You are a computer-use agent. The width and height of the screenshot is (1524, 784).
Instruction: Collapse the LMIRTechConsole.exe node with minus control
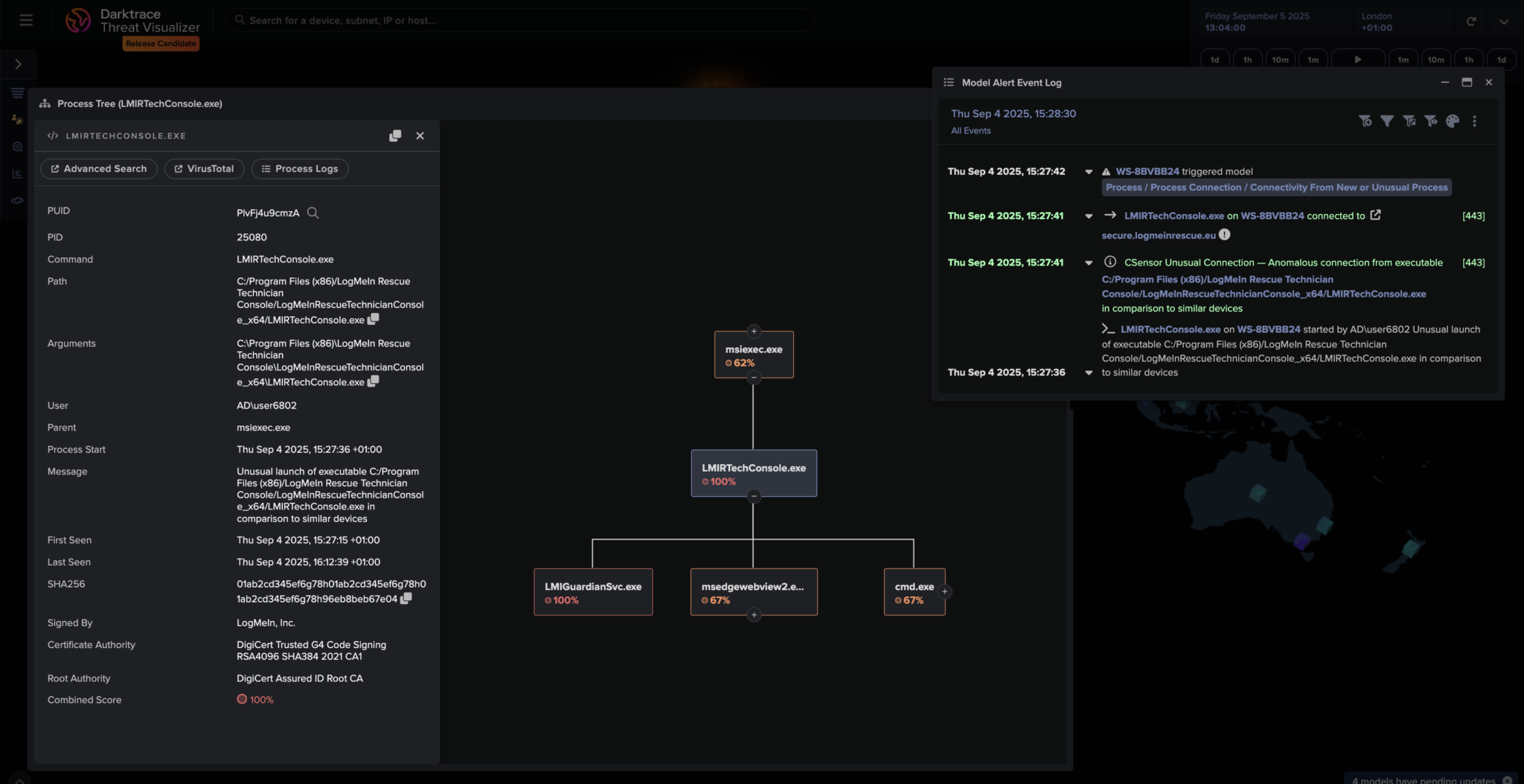(754, 495)
